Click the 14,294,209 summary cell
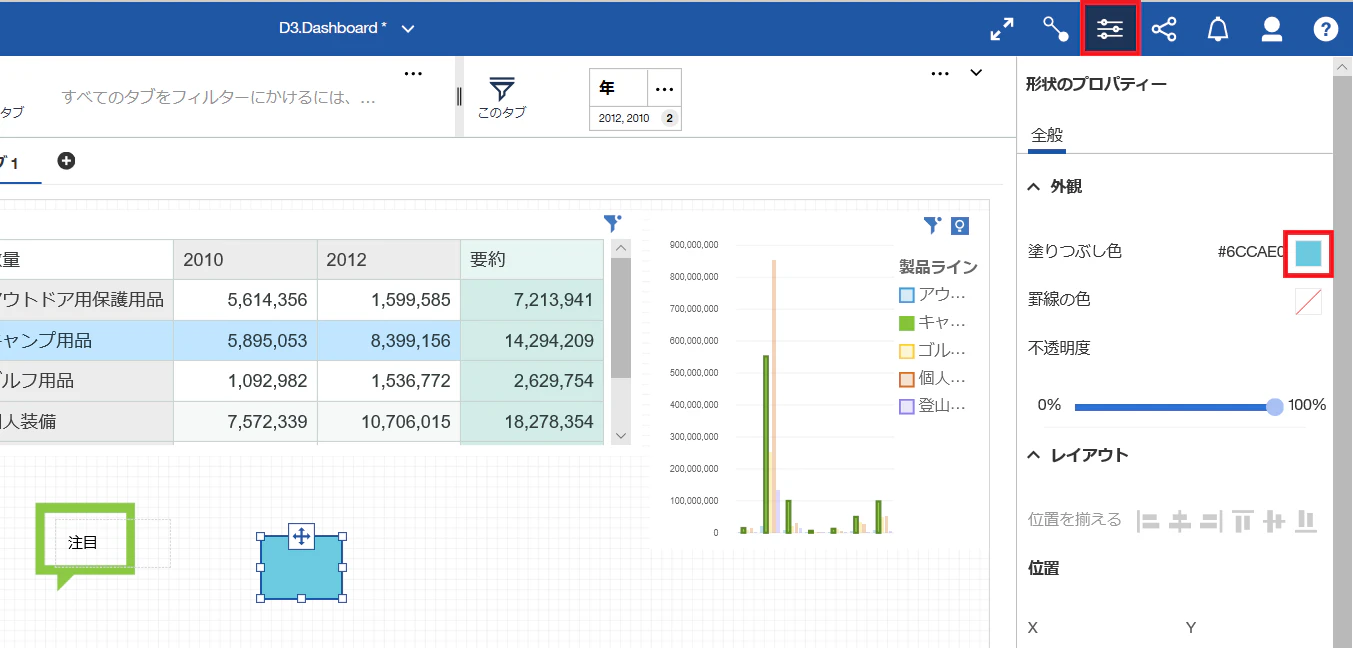This screenshot has width=1353, height=648. click(532, 341)
